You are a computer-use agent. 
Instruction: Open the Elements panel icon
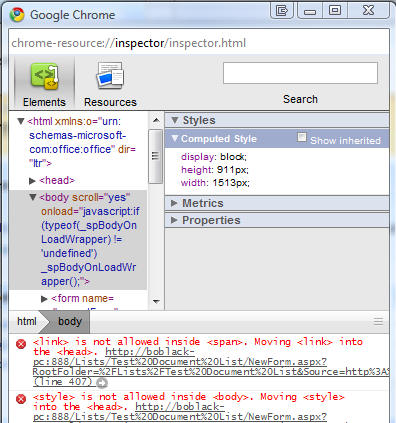45,76
